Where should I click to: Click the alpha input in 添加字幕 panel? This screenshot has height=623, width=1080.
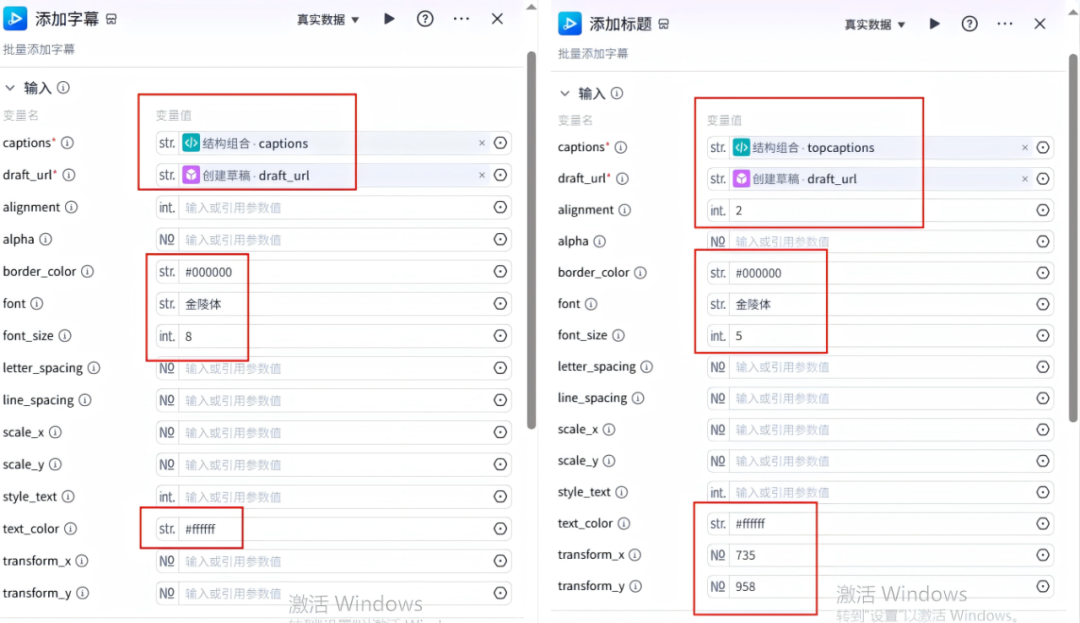[334, 240]
